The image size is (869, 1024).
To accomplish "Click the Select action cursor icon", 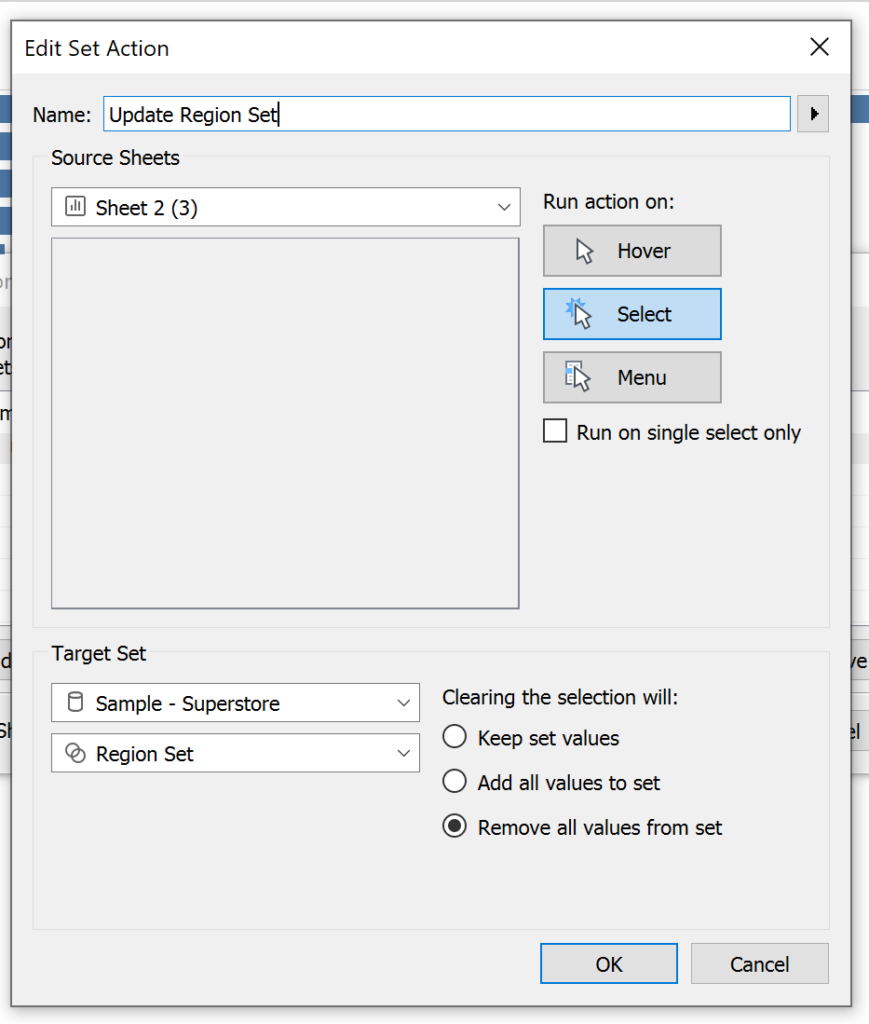I will tap(580, 314).
